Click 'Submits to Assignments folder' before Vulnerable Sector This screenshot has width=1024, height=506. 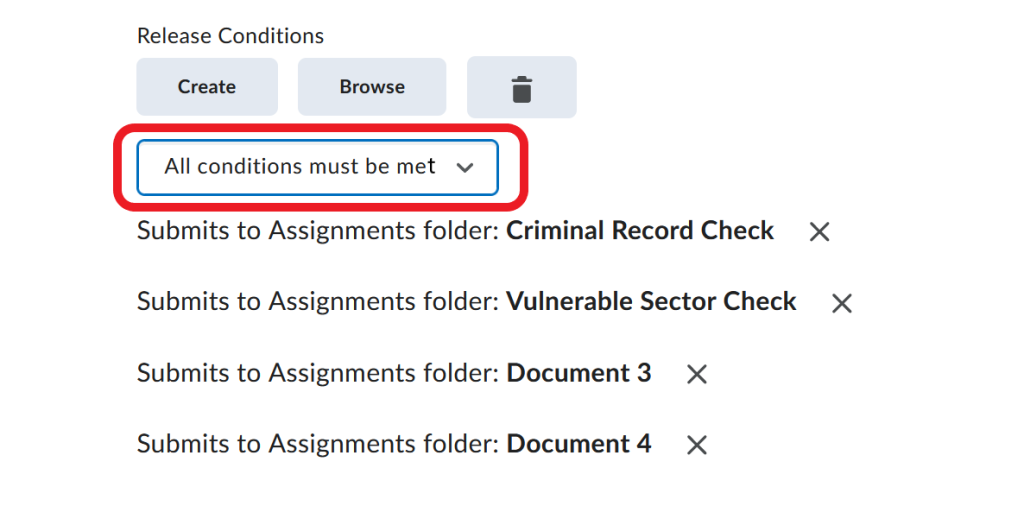(319, 302)
